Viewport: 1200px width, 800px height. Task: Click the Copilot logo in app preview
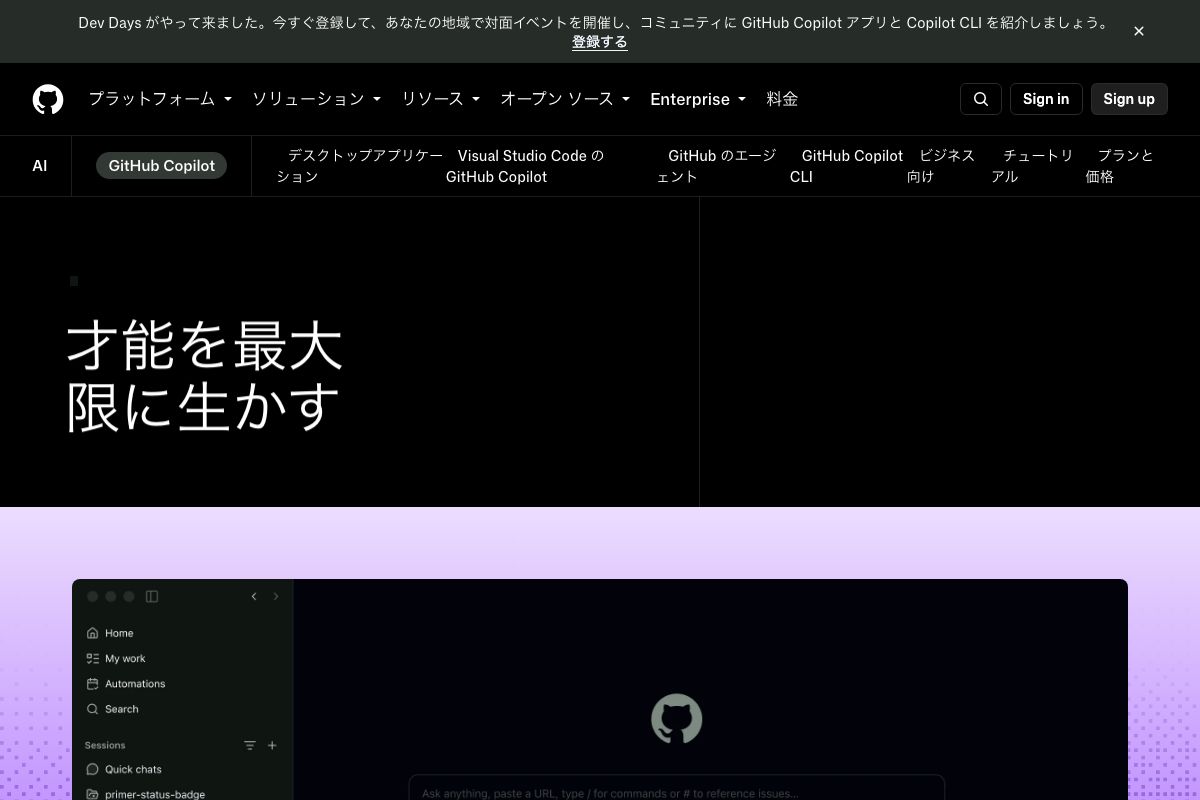click(x=677, y=719)
